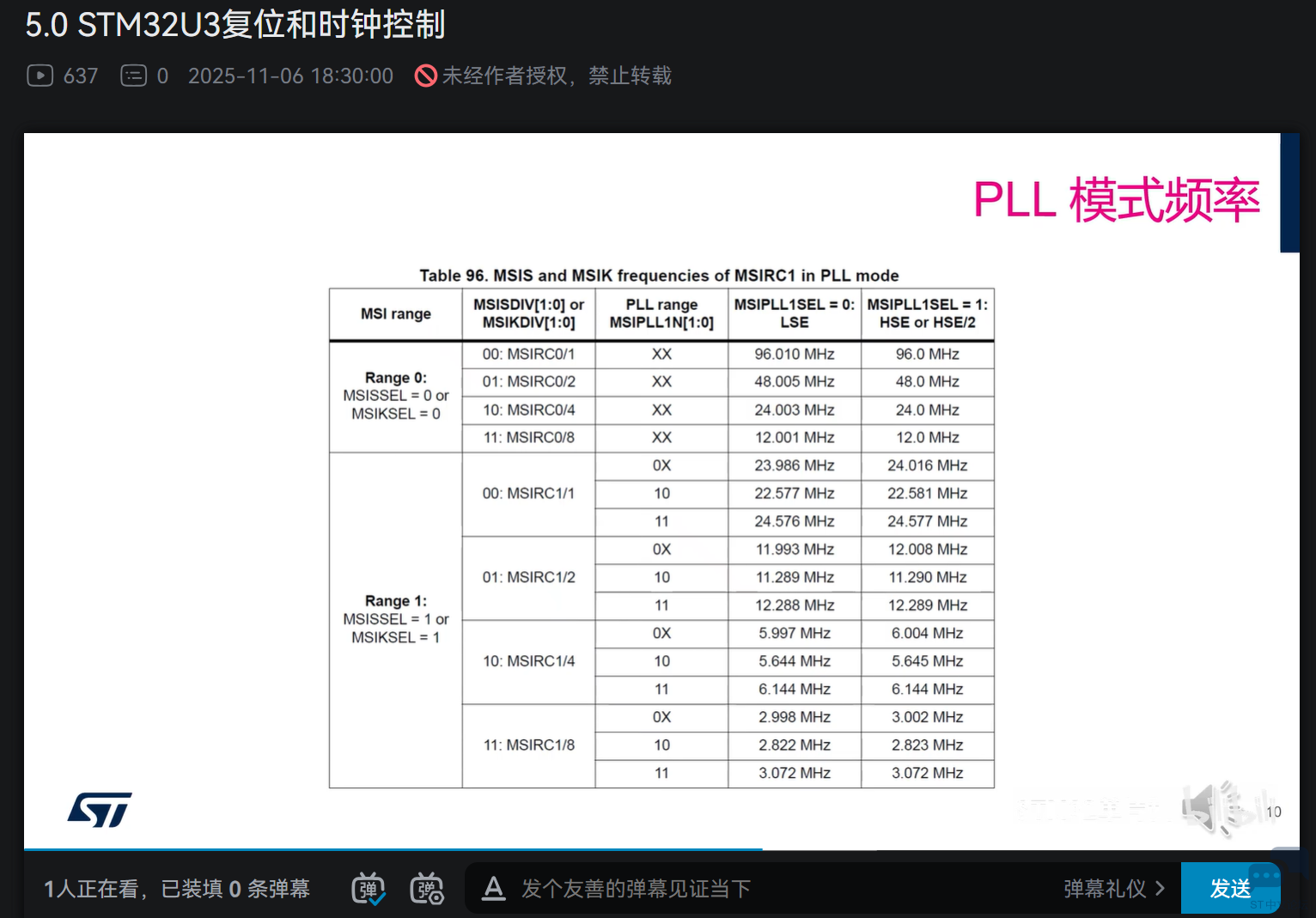Click the Range 0 row label cell
Screen dimensions: 1316x918
tap(396, 396)
